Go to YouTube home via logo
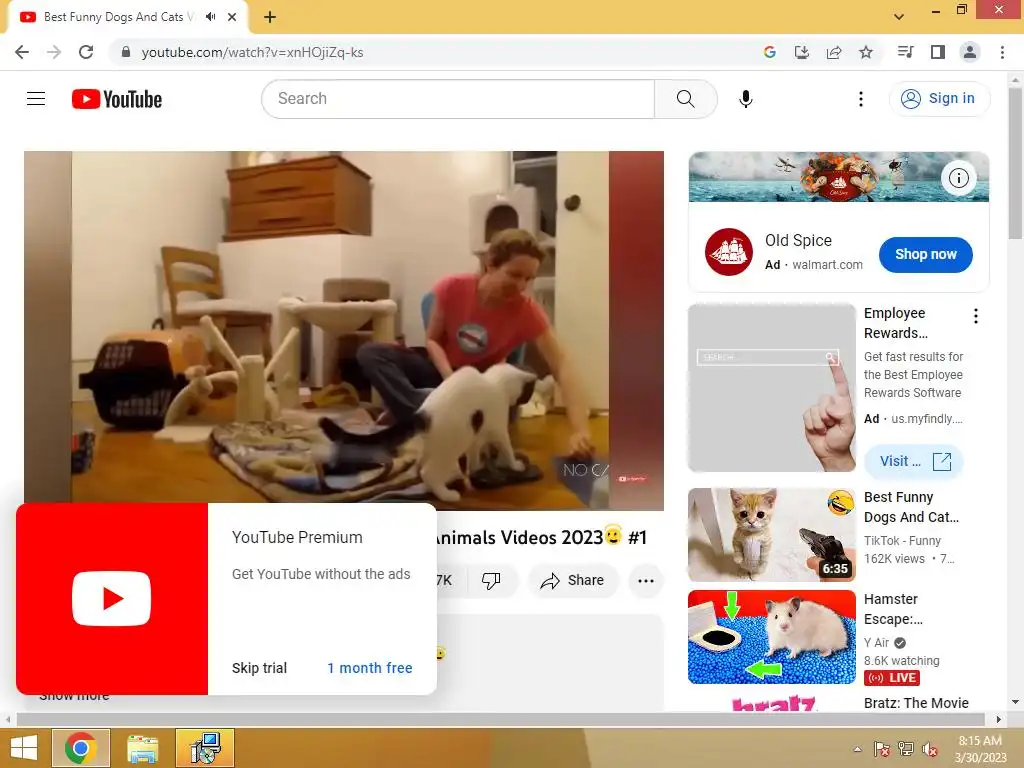The height and width of the screenshot is (768, 1024). [117, 99]
